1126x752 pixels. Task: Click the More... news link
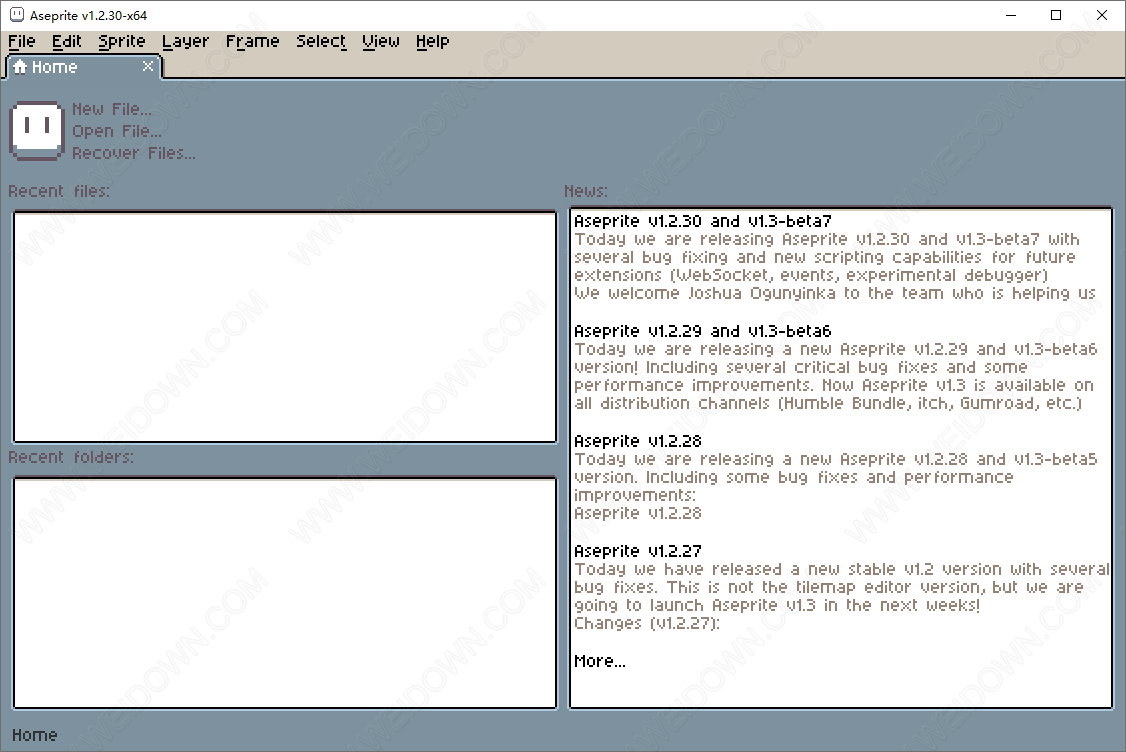point(600,662)
